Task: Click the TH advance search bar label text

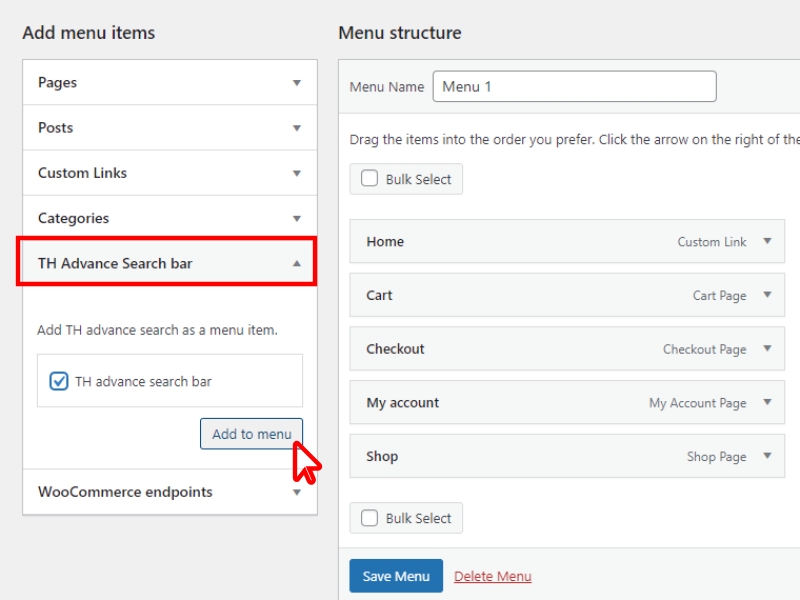Action: 143,382
